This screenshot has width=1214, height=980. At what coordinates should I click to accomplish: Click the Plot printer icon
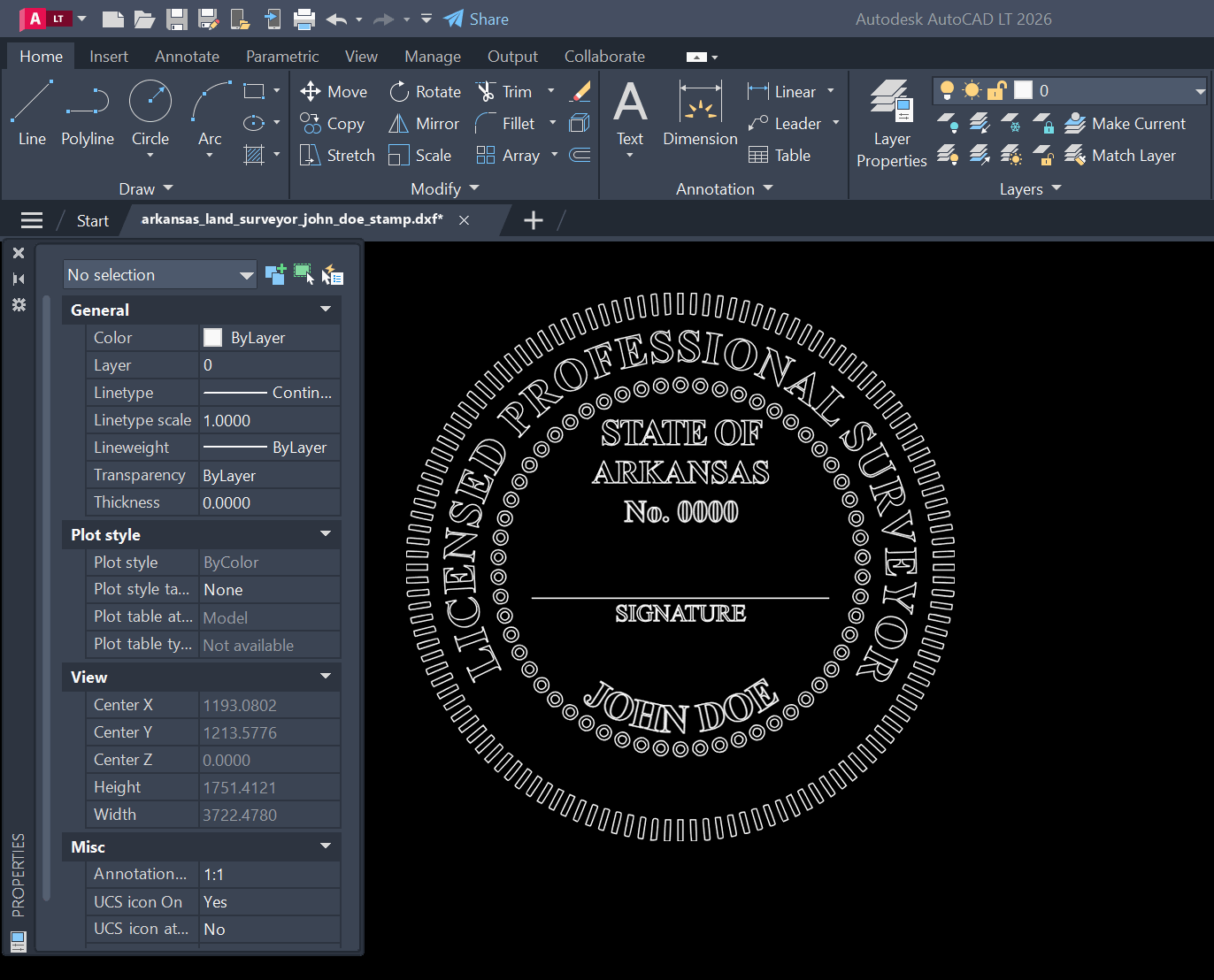304,19
